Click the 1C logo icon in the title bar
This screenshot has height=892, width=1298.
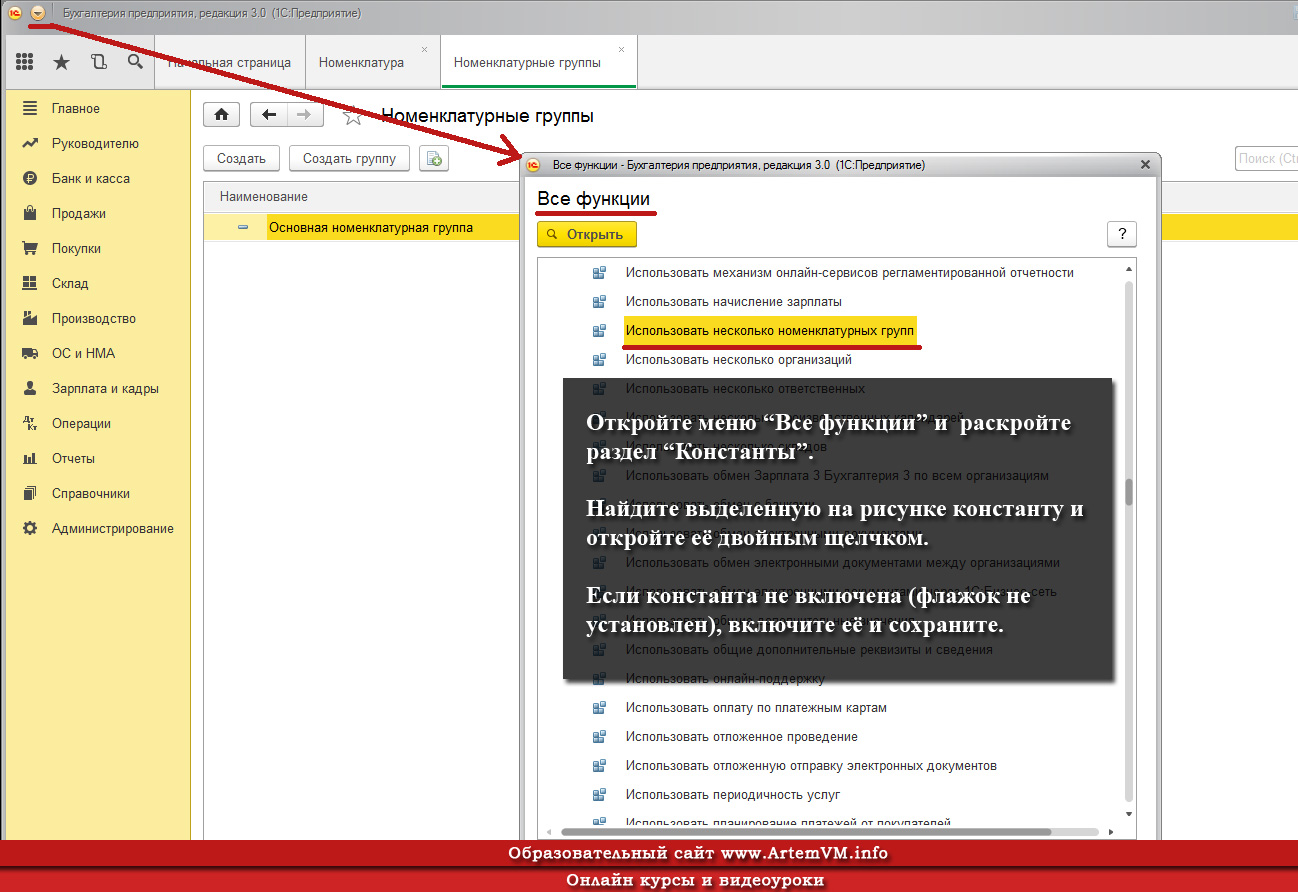pyautogui.click(x=15, y=13)
